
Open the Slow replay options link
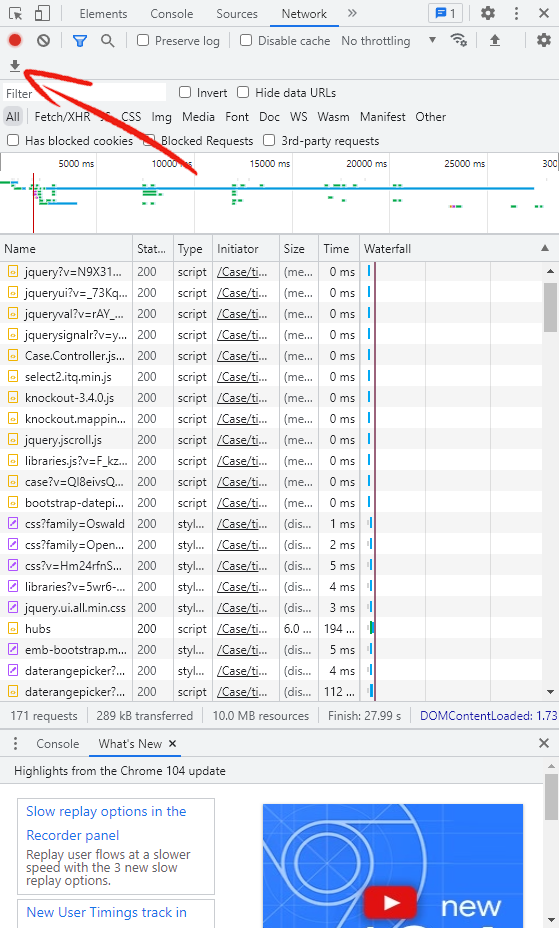(x=106, y=823)
